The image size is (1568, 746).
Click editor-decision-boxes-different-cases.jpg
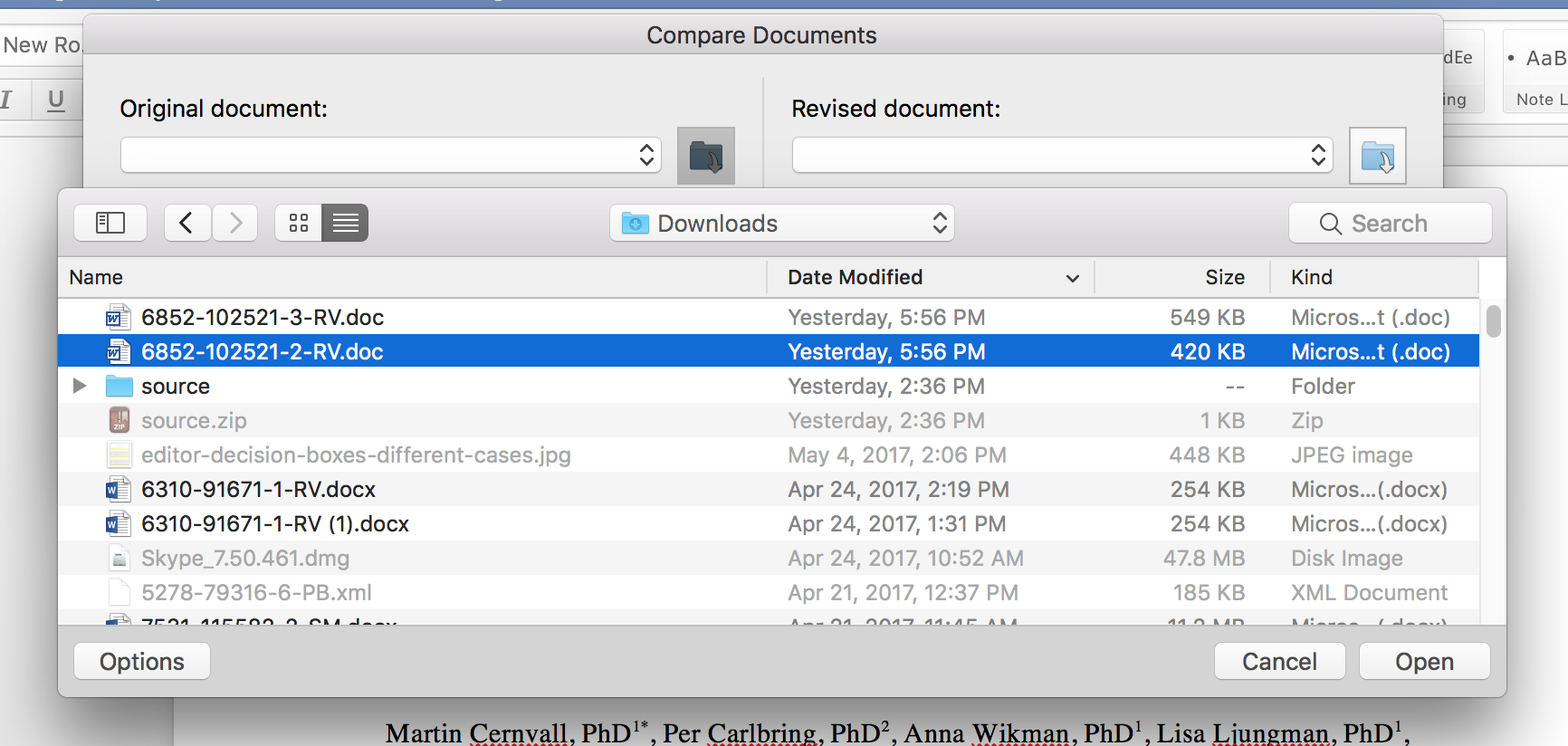coord(769,454)
